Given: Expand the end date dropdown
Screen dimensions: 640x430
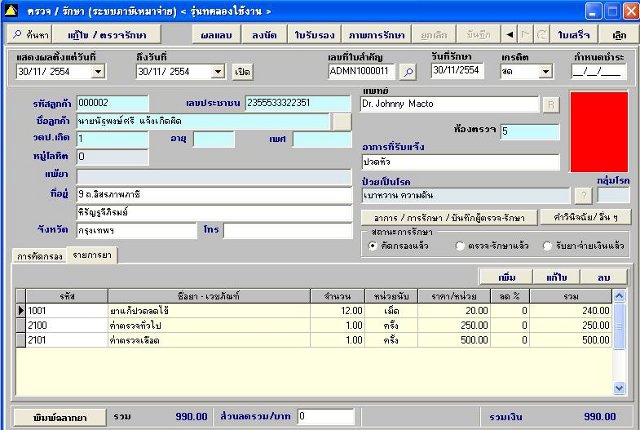Looking at the screenshot, I should [219, 72].
